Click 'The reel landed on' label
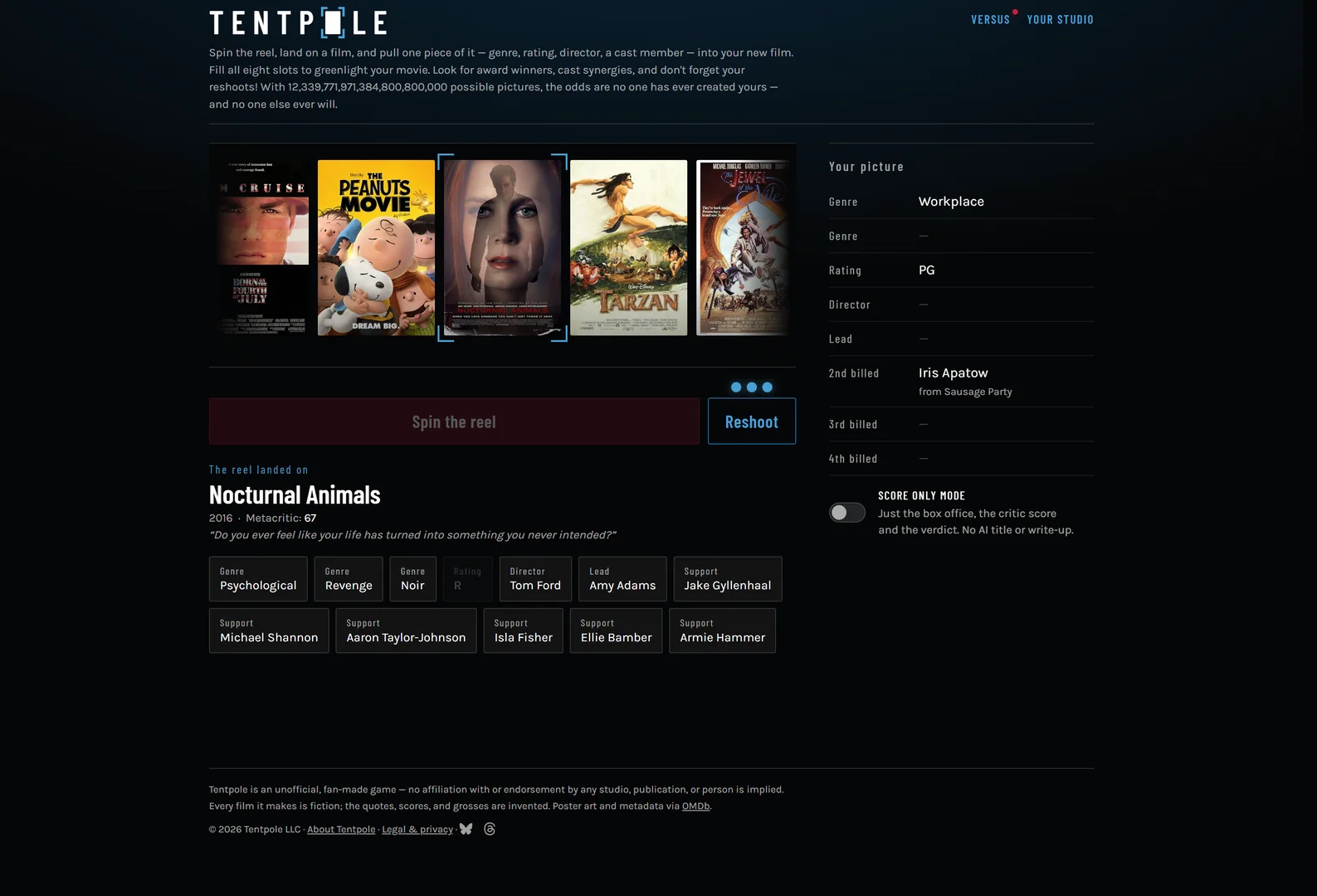This screenshot has height=896, width=1317. (x=259, y=470)
